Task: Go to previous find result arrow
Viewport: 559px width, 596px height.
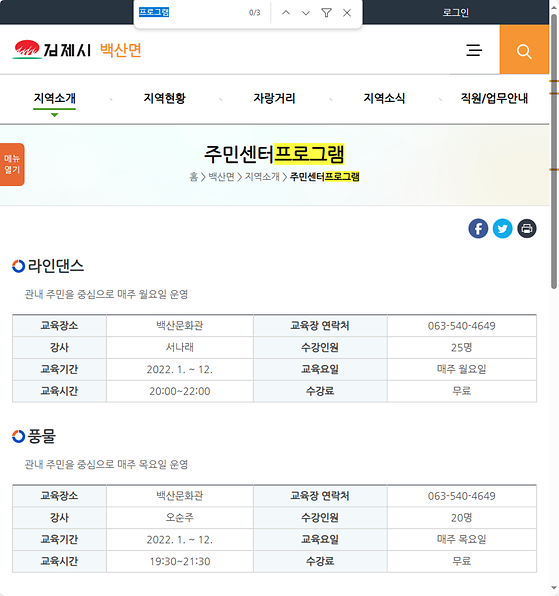Action: point(286,13)
